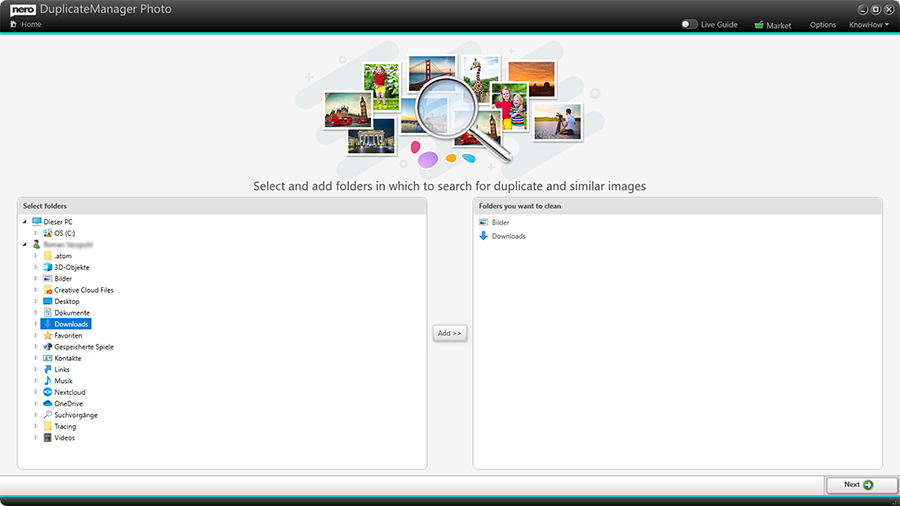The height and width of the screenshot is (506, 900).
Task: Select 'Tracing' folder name
Action: (x=65, y=426)
